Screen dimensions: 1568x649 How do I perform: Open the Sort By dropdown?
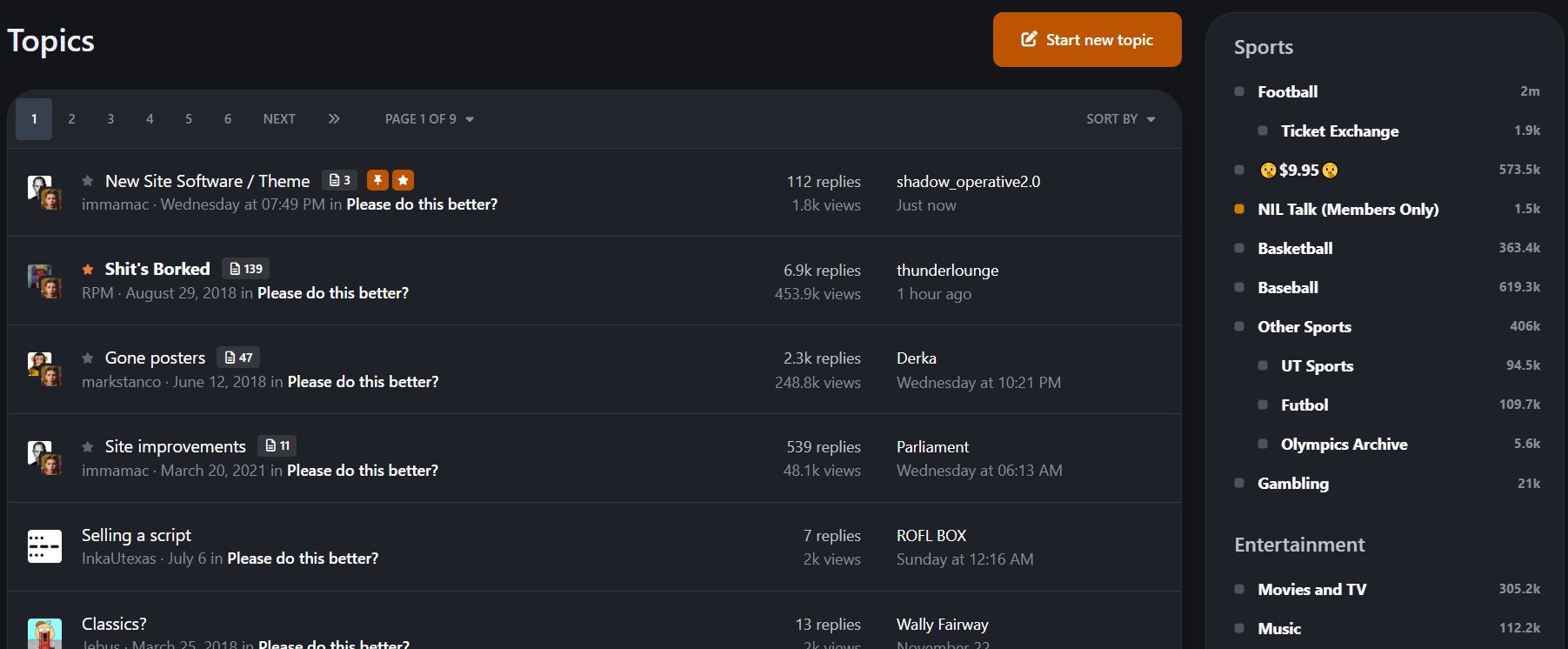coord(1120,119)
